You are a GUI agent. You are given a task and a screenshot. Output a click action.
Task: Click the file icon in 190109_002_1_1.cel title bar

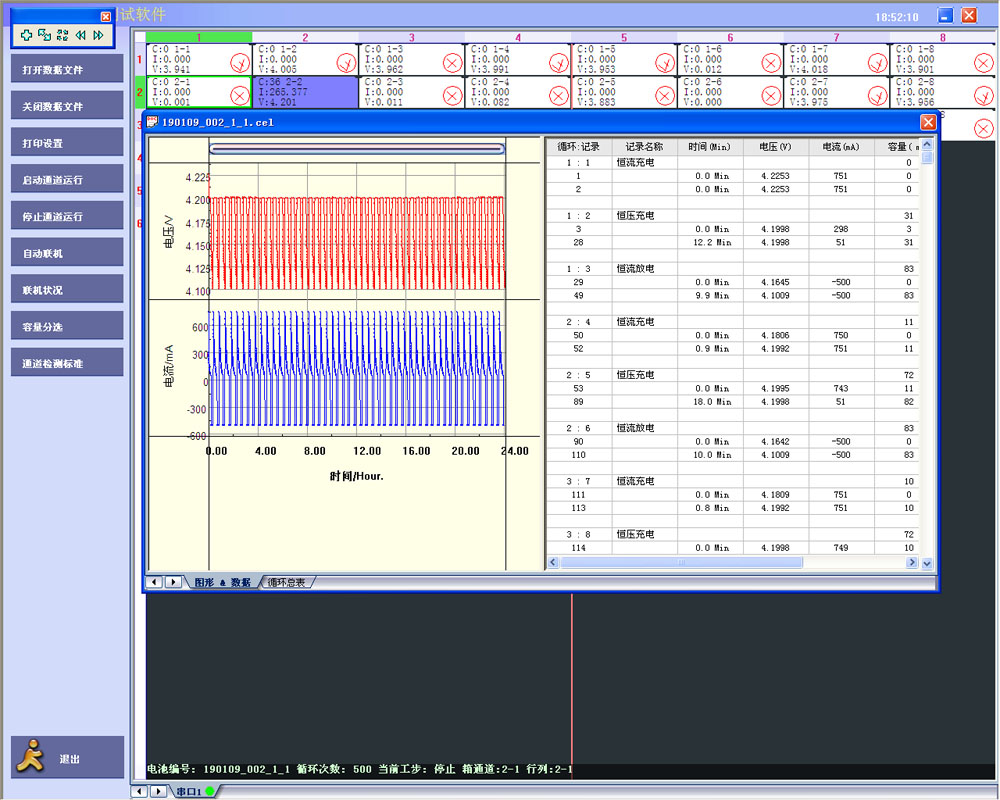click(x=152, y=122)
